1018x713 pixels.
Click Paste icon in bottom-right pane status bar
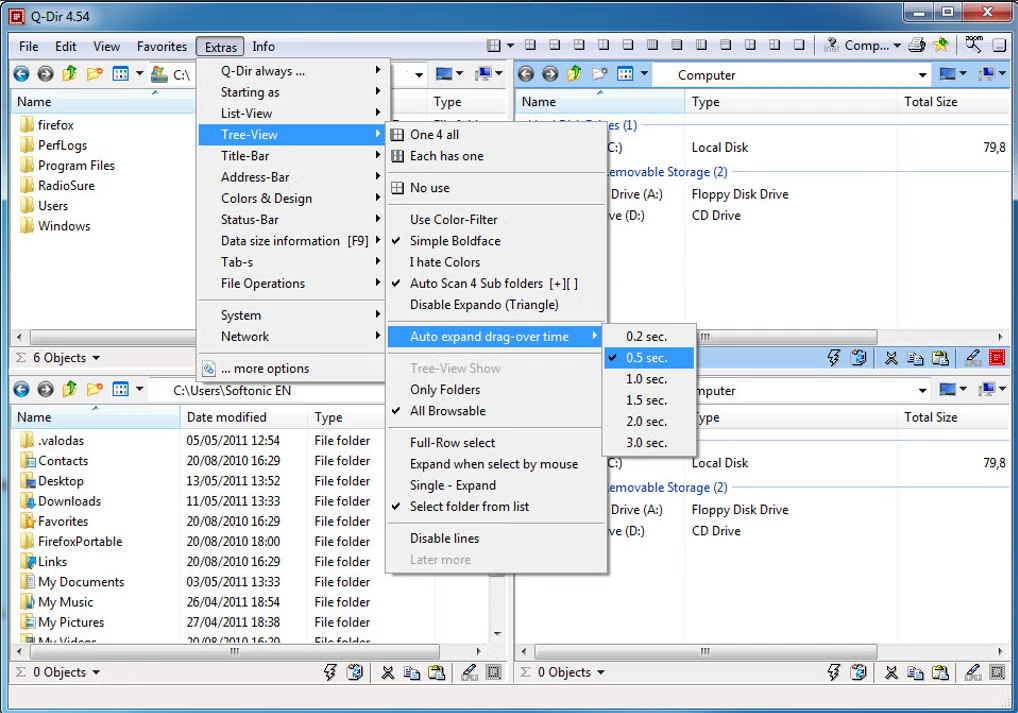[940, 673]
